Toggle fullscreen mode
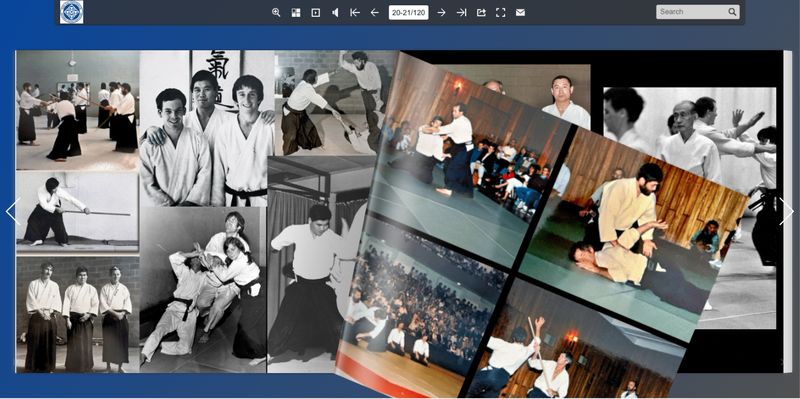Image resolution: width=800 pixels, height=399 pixels. (501, 13)
